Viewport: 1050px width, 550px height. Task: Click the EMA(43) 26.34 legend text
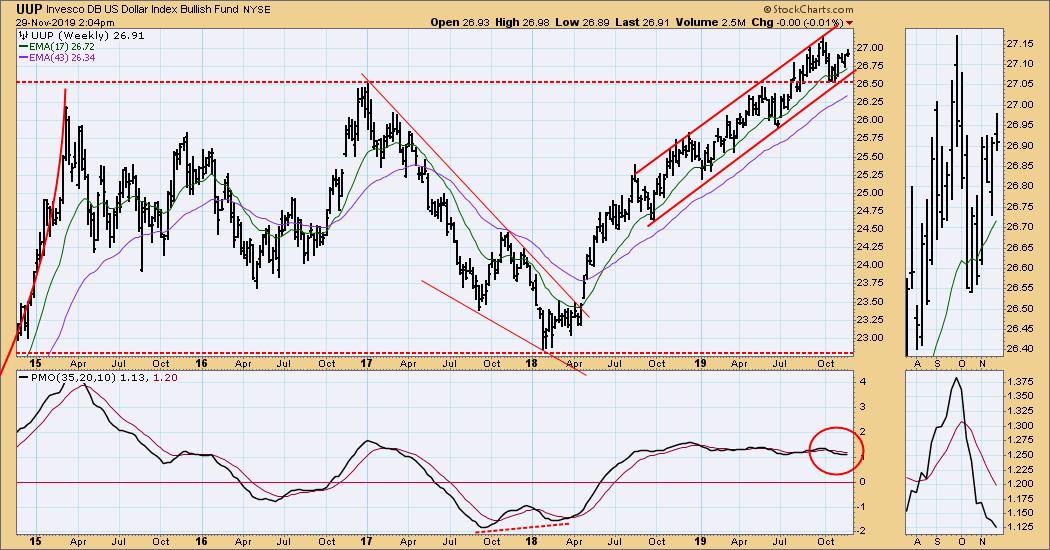pyautogui.click(x=63, y=58)
